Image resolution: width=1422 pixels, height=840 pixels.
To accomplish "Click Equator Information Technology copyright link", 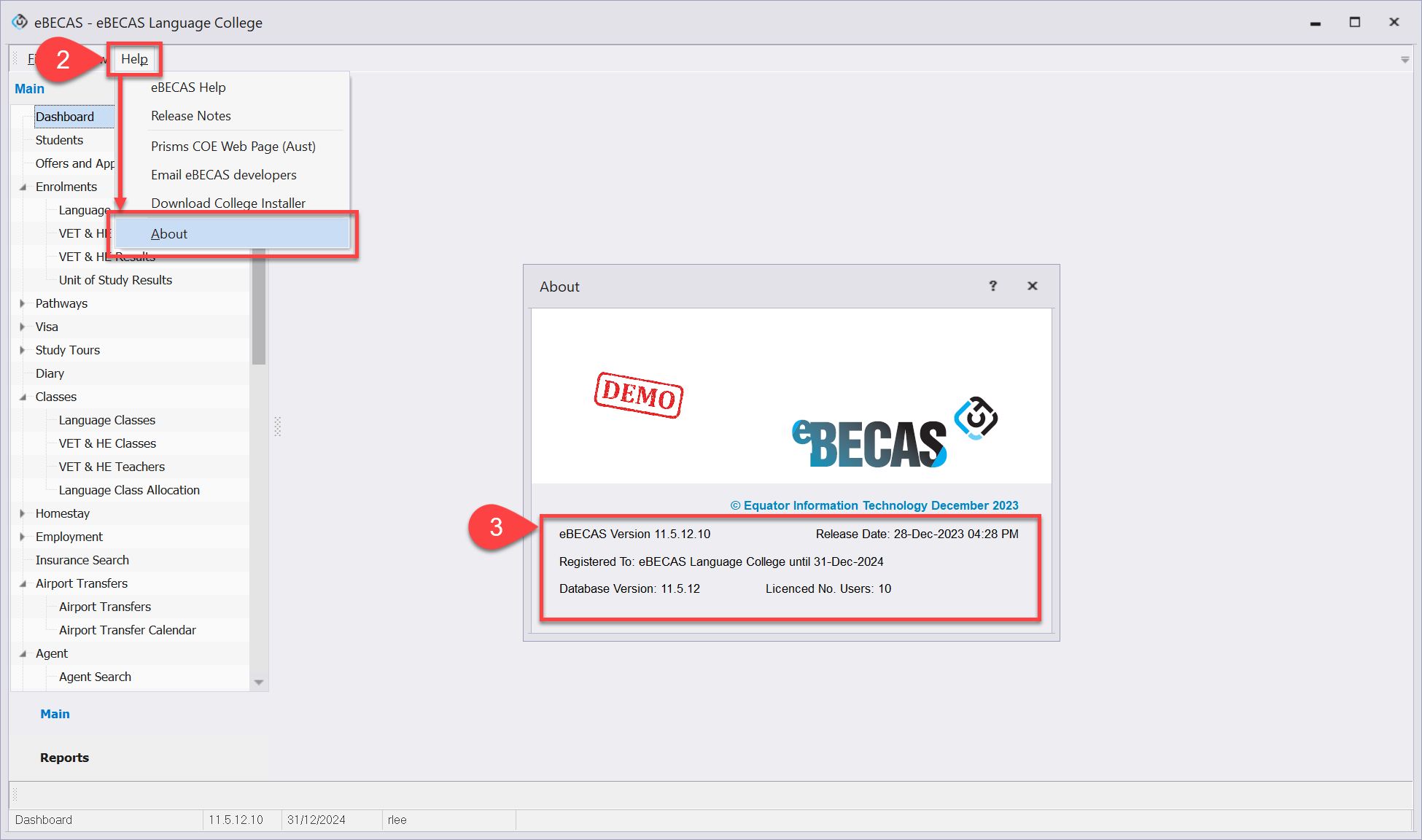I will click(x=874, y=505).
